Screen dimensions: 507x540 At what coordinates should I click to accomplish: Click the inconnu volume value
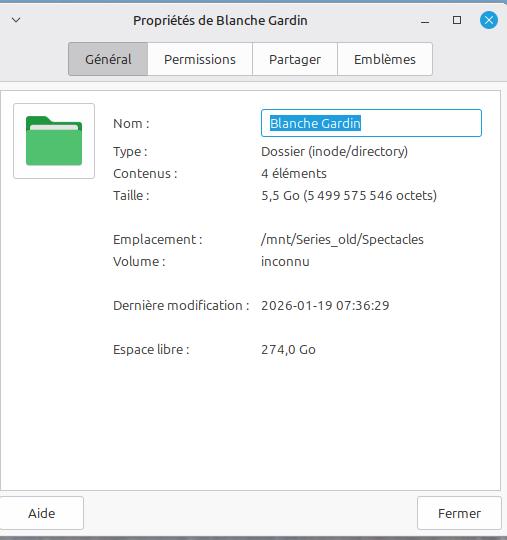click(x=285, y=261)
